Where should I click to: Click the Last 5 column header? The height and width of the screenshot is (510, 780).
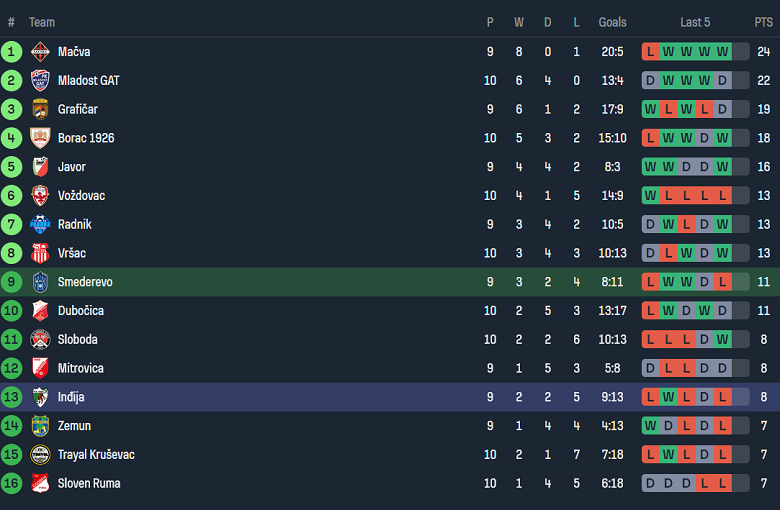[695, 22]
